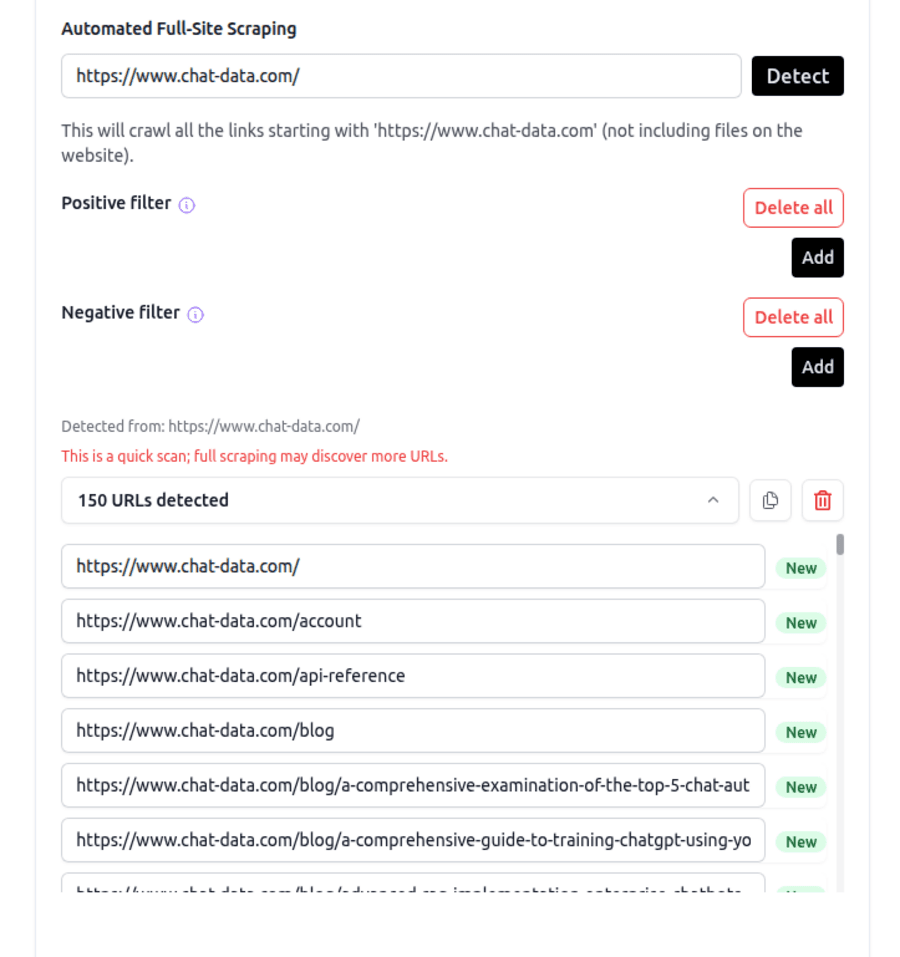Image resolution: width=900 pixels, height=957 pixels.
Task: Delete all Positive filters
Action: pos(793,207)
